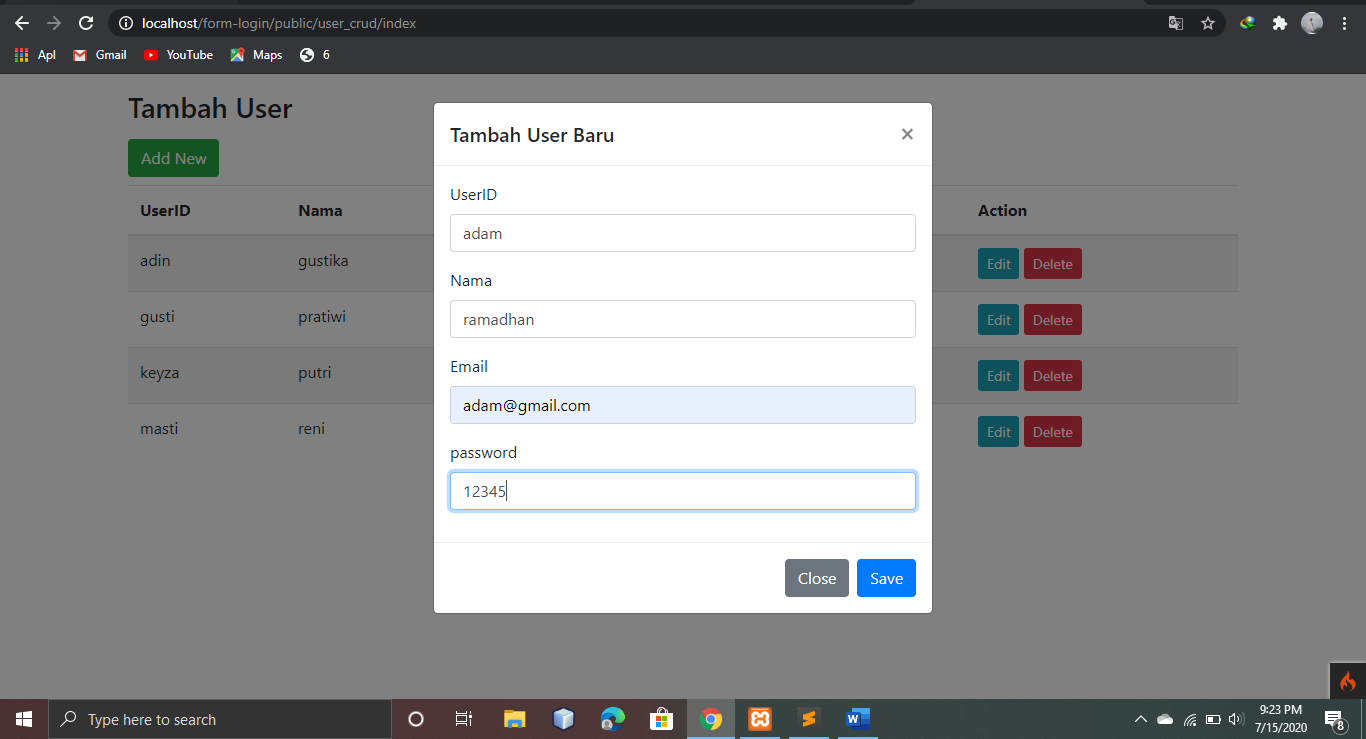Click the 'password' field label
Image resolution: width=1366 pixels, height=739 pixels.
pyautogui.click(x=483, y=453)
